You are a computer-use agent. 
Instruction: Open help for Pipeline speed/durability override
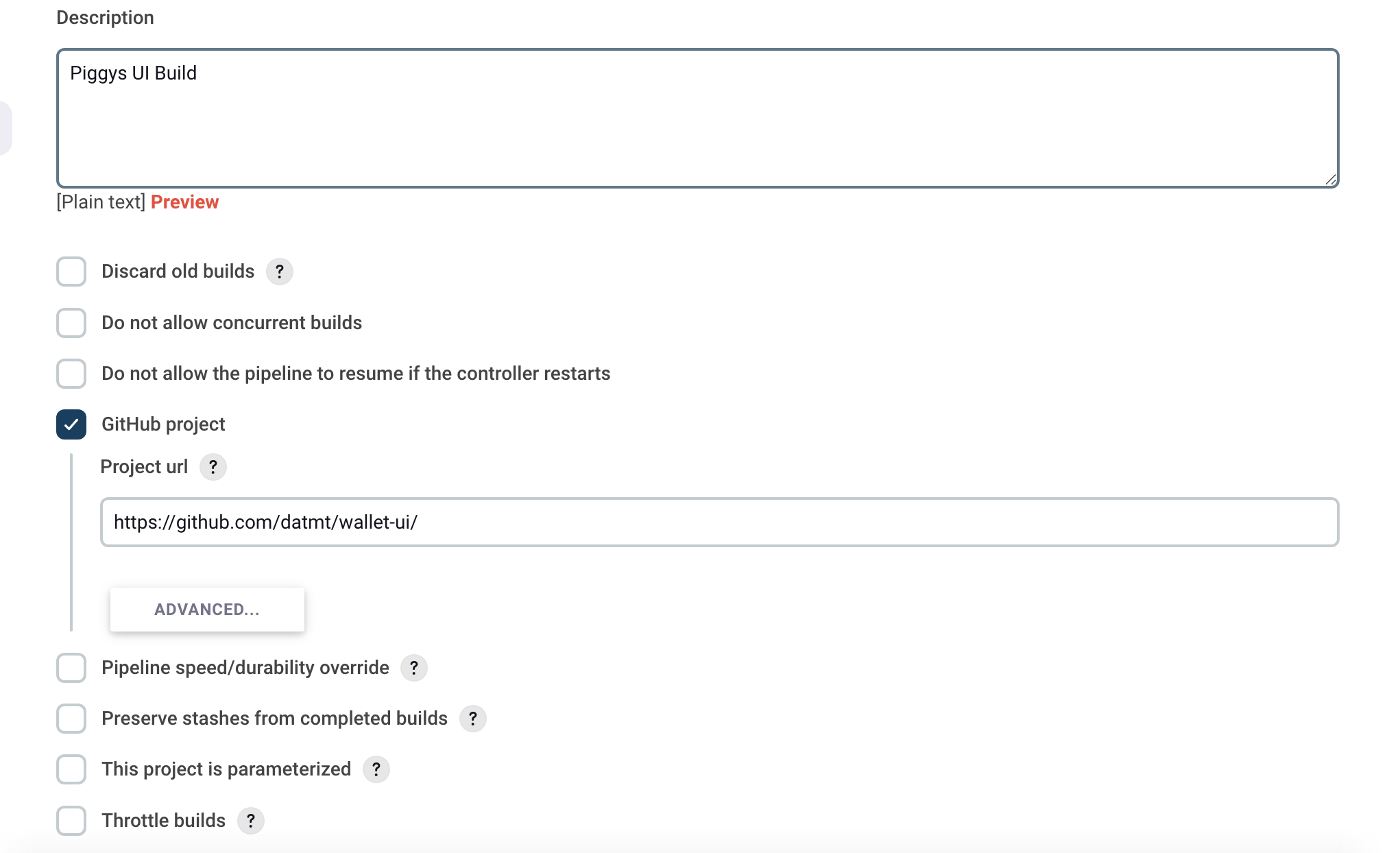click(x=414, y=668)
